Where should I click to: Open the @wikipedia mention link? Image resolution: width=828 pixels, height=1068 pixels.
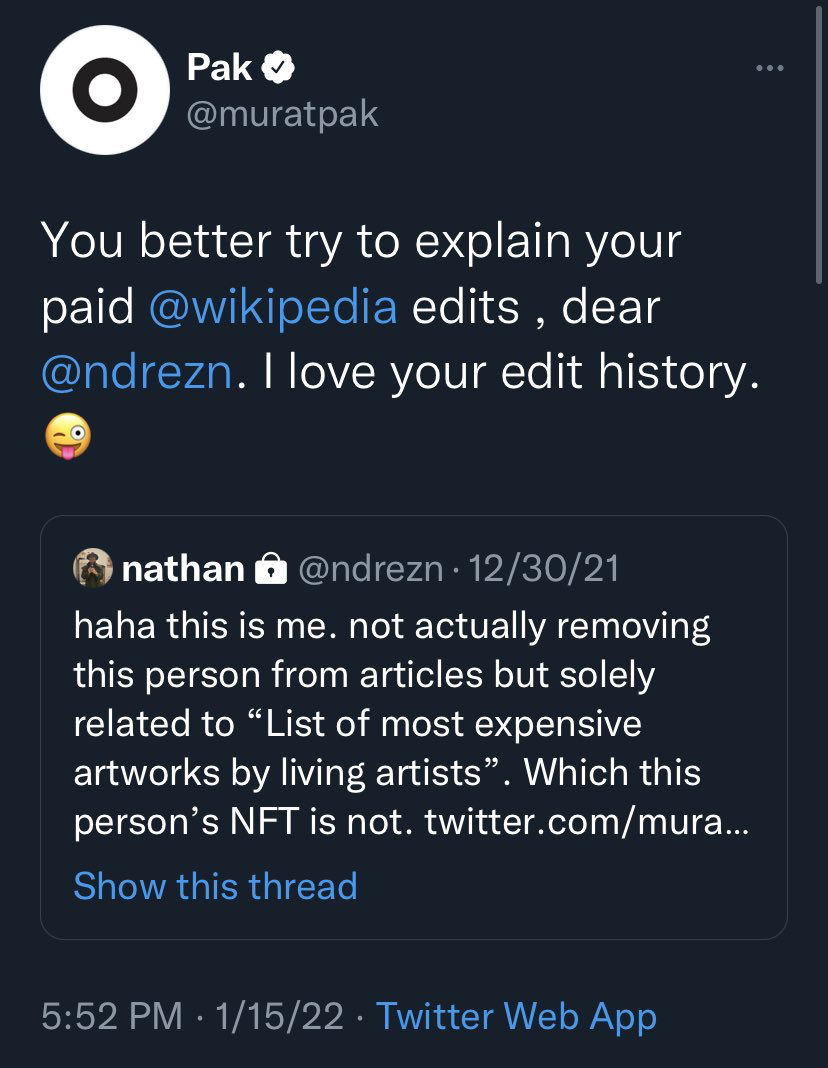(x=273, y=307)
